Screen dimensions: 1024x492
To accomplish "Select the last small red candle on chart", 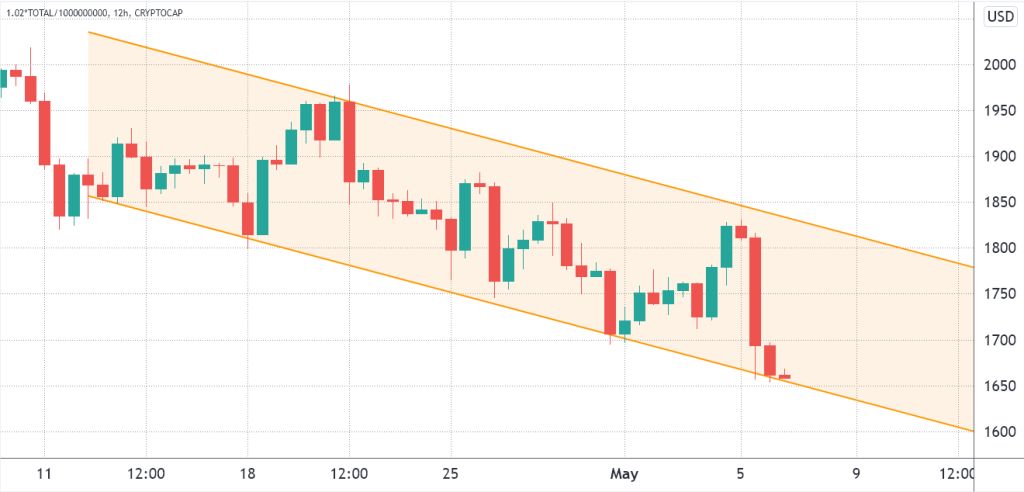I will pos(784,377).
